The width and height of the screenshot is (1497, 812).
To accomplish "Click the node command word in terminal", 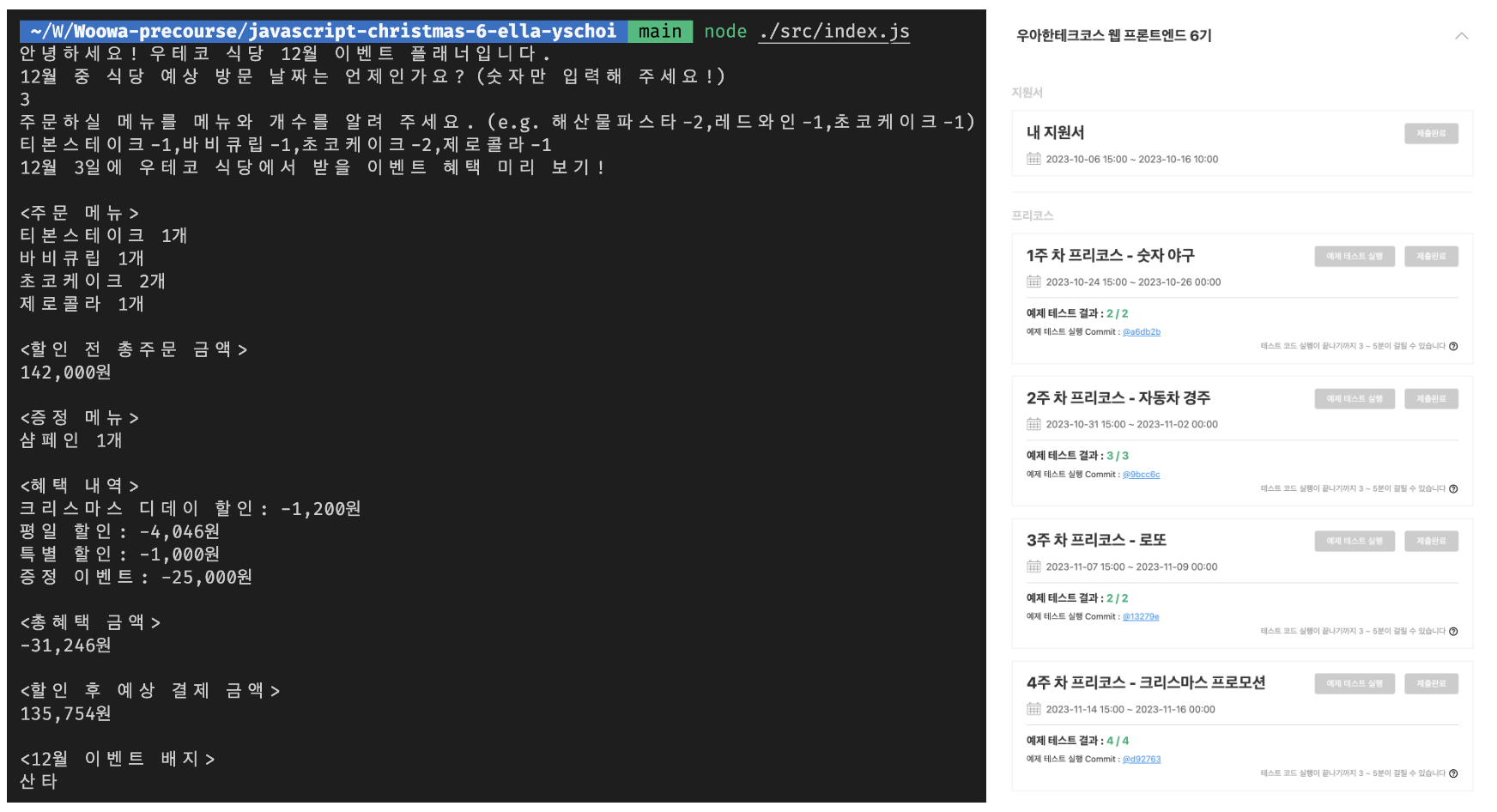I will pyautogui.click(x=725, y=32).
